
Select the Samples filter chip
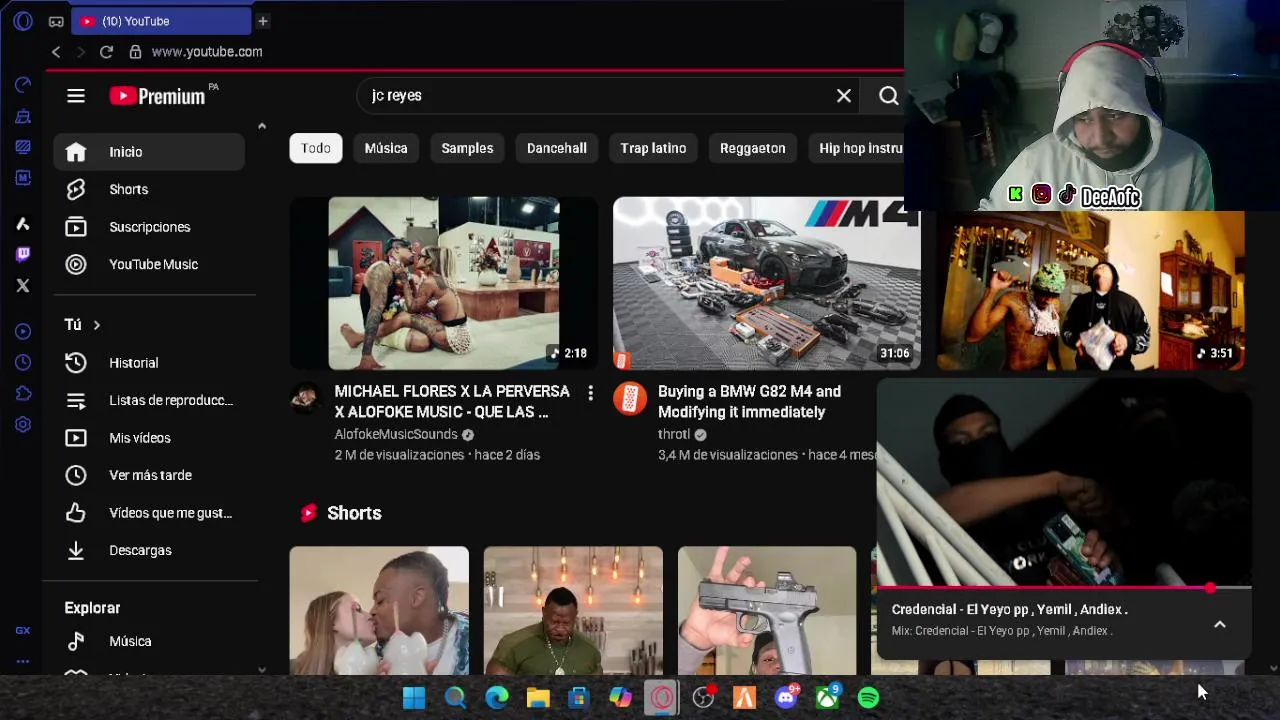pyautogui.click(x=467, y=148)
